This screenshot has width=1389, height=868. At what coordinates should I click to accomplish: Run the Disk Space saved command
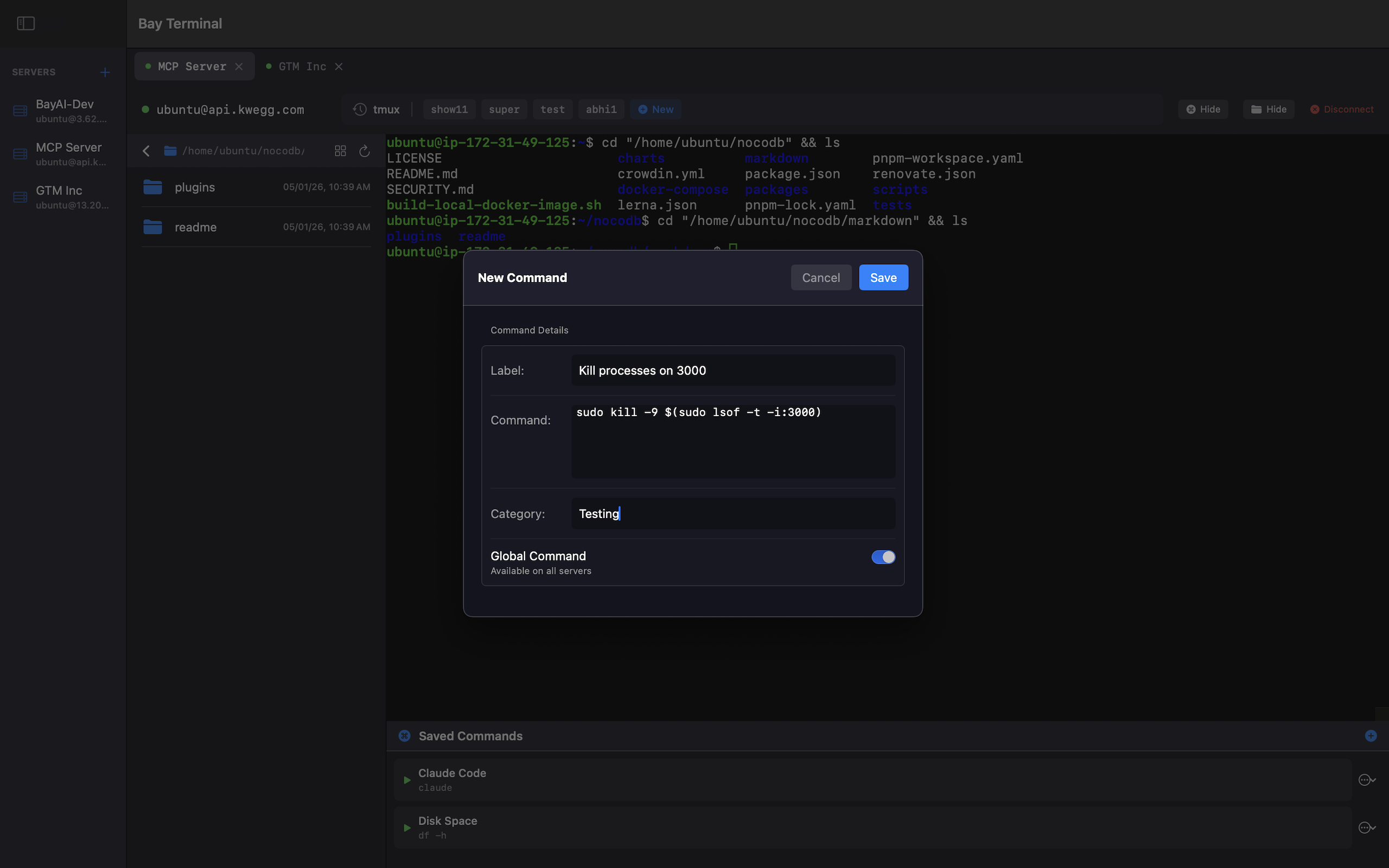407,827
